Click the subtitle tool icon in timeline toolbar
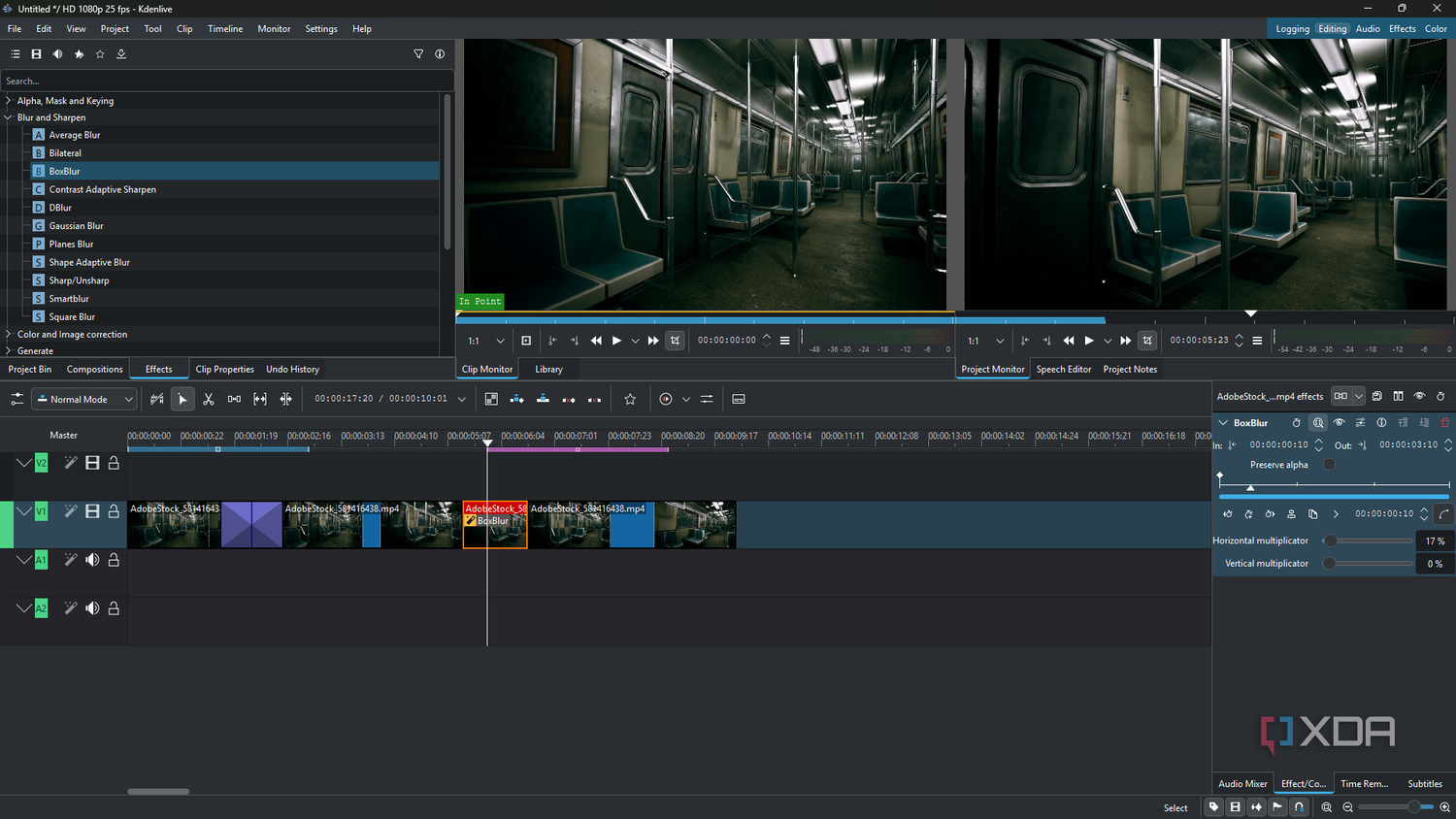 pos(739,399)
